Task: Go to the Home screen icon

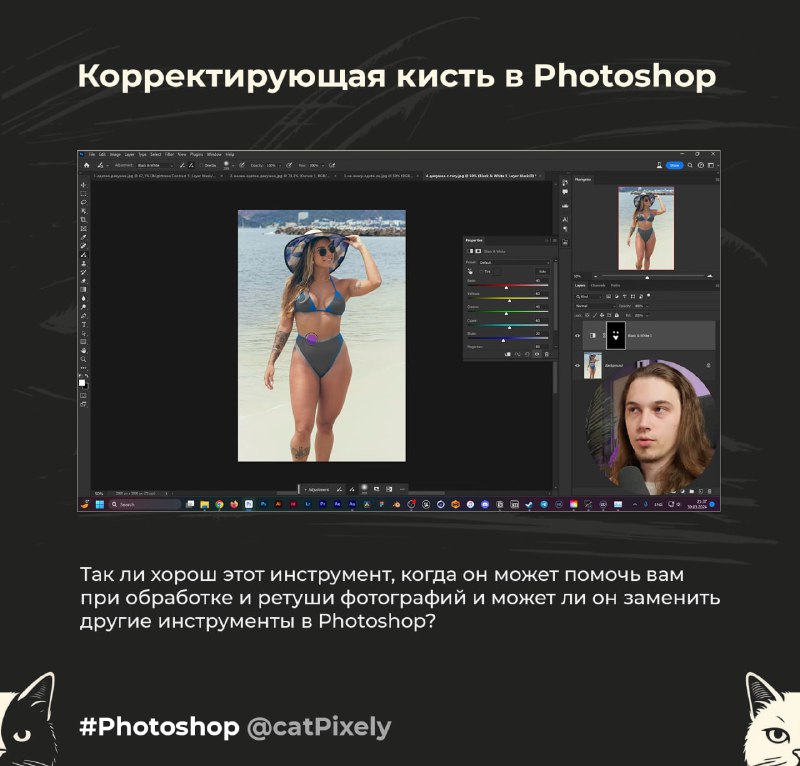Action: (x=86, y=165)
